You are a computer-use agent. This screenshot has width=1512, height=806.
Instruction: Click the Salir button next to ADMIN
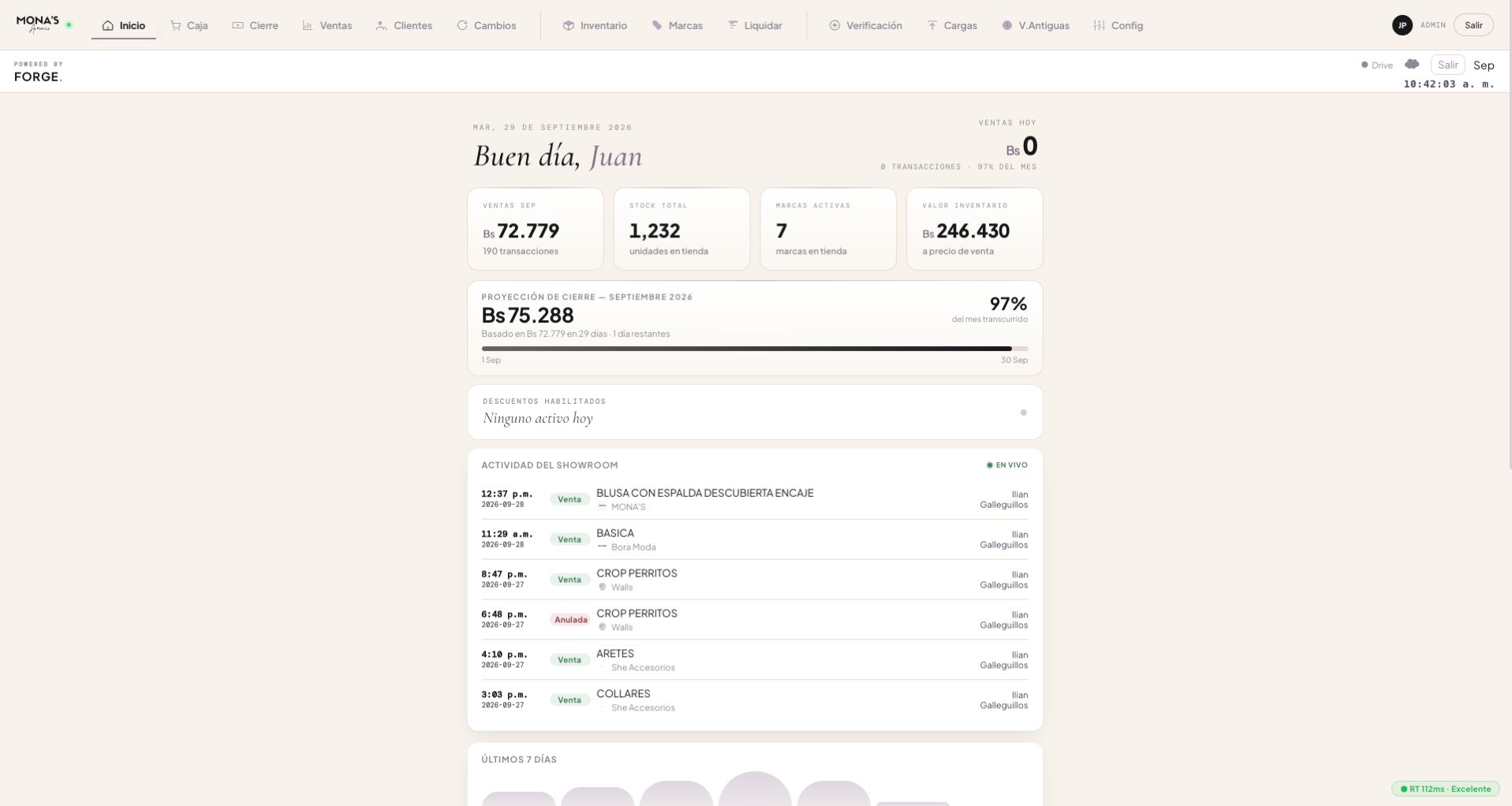pyautogui.click(x=1473, y=25)
